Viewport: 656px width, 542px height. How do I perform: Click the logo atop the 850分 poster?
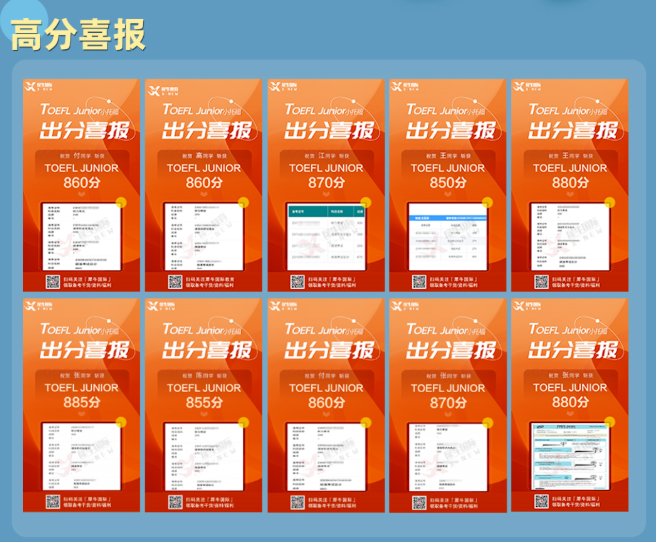coord(405,87)
